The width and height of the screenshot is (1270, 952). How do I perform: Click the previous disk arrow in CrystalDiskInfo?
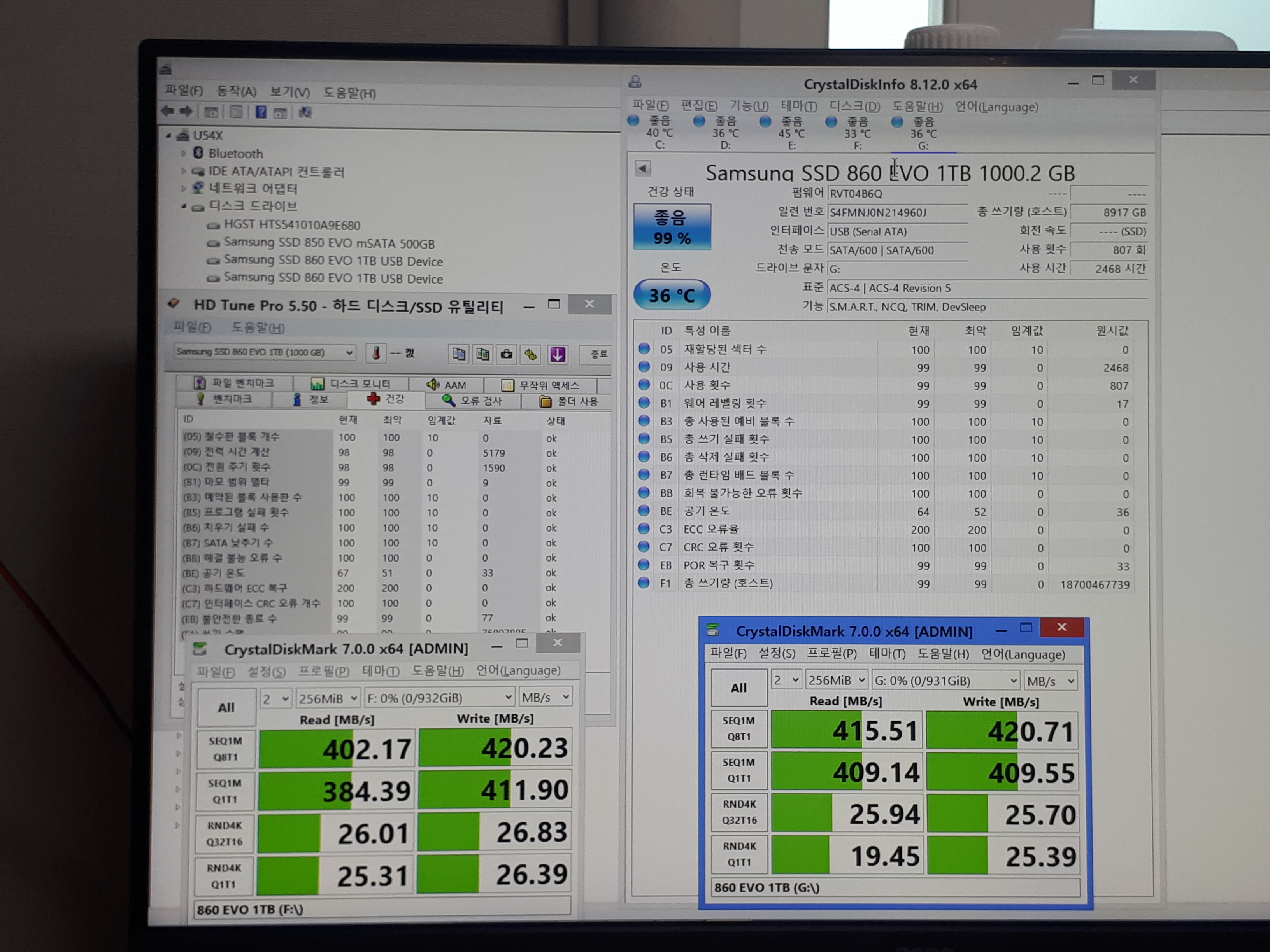pyautogui.click(x=642, y=168)
